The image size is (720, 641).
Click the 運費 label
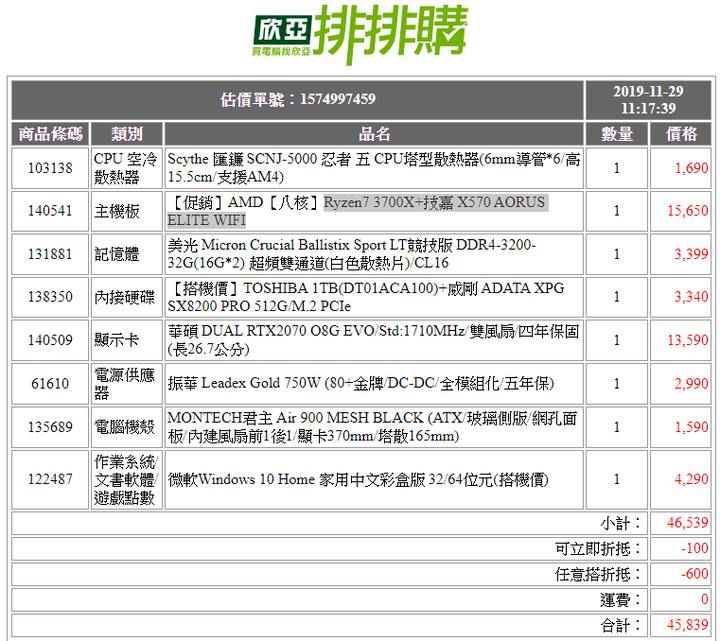[x=621, y=600]
